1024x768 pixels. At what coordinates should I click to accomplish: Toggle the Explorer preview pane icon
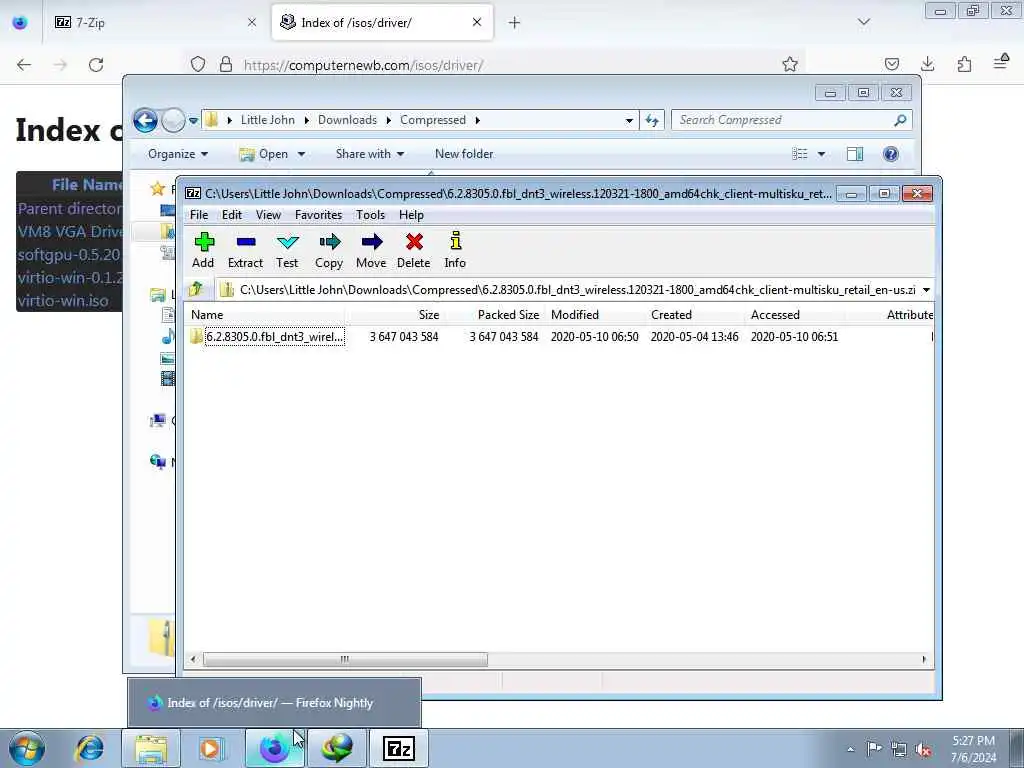[855, 154]
